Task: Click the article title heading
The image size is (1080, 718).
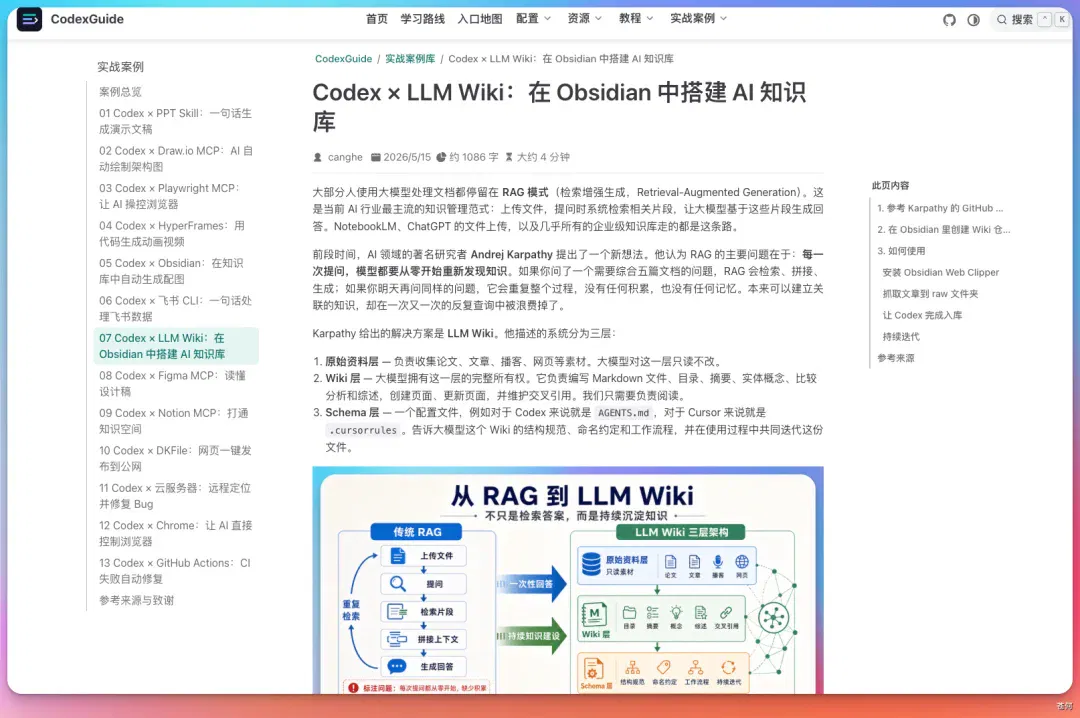Action: pyautogui.click(x=559, y=106)
